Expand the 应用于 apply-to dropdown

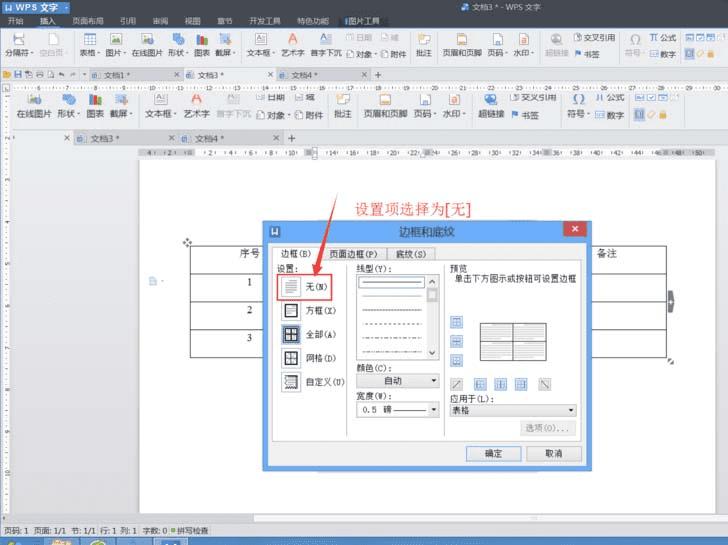click(x=513, y=410)
